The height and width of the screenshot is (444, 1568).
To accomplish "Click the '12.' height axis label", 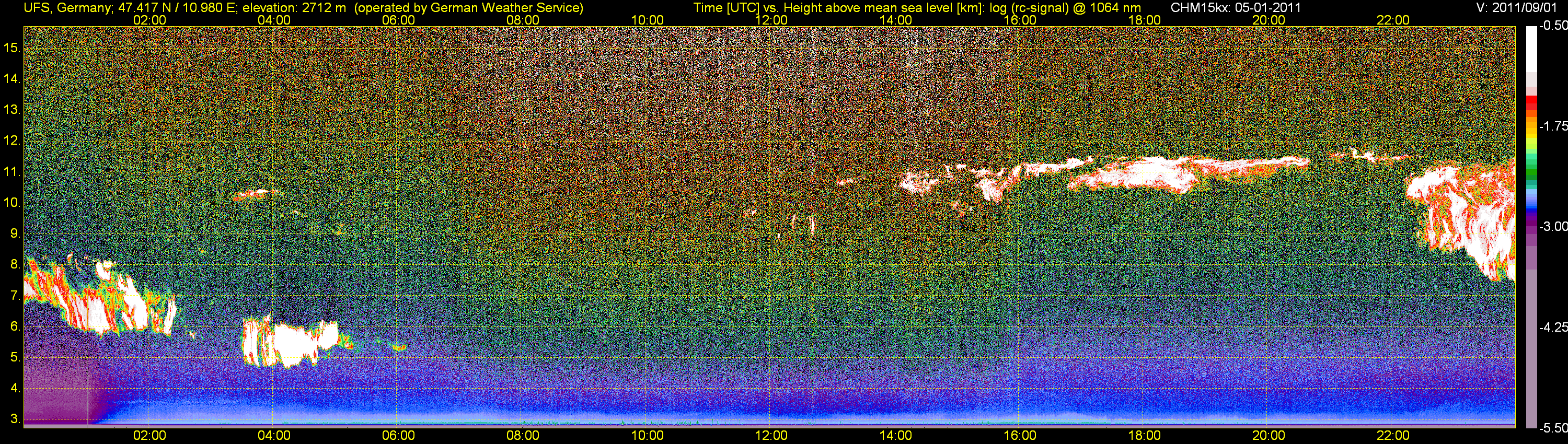I will (x=12, y=141).
